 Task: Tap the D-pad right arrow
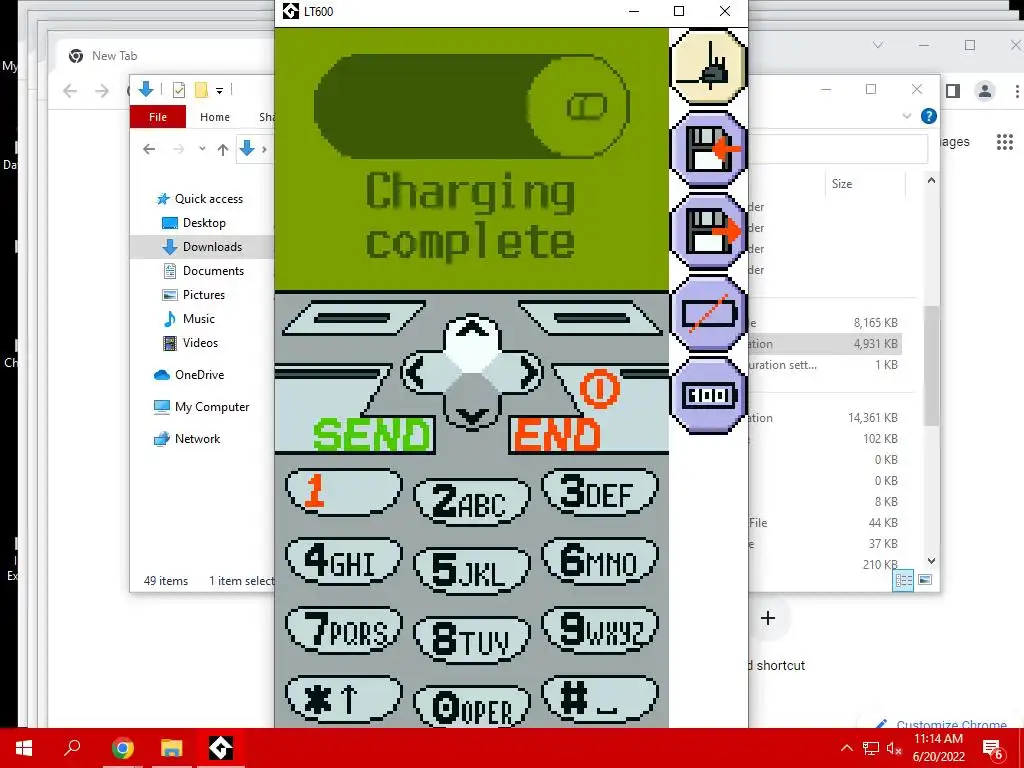pyautogui.click(x=526, y=373)
